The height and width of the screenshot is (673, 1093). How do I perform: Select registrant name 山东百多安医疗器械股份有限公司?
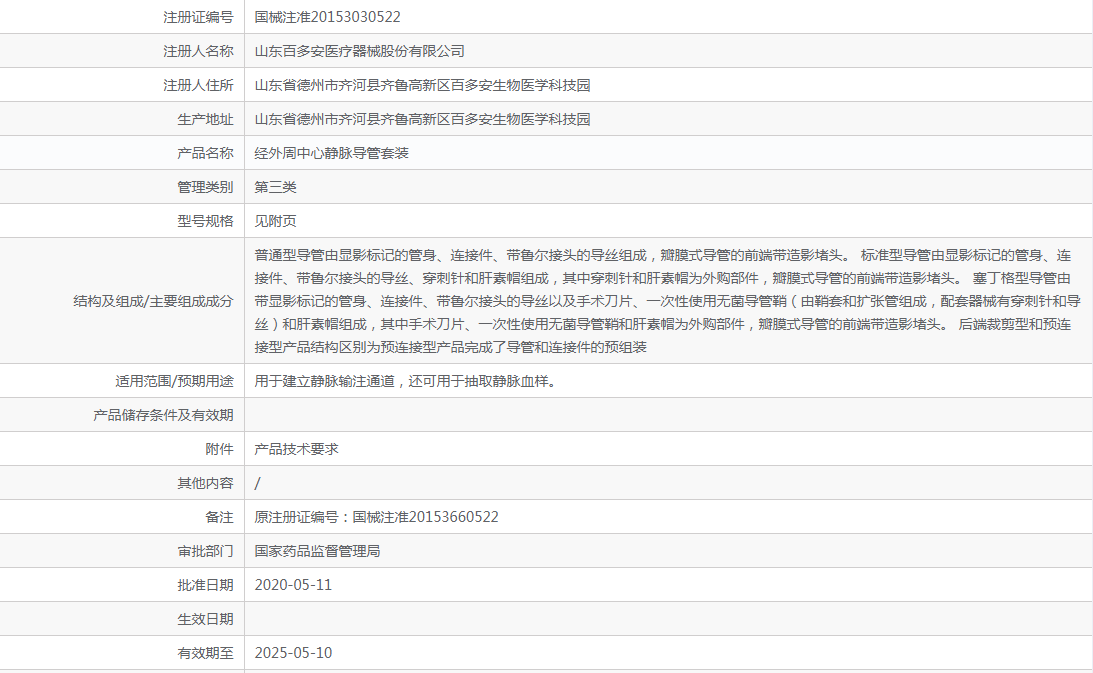pos(360,51)
